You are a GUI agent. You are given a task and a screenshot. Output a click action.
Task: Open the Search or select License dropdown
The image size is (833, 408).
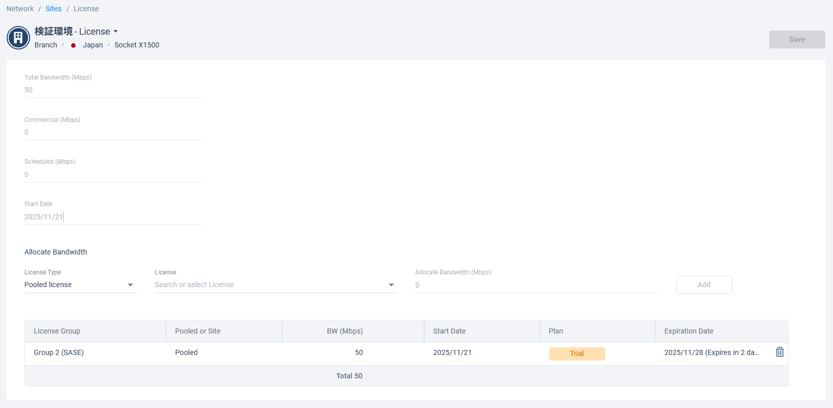275,285
